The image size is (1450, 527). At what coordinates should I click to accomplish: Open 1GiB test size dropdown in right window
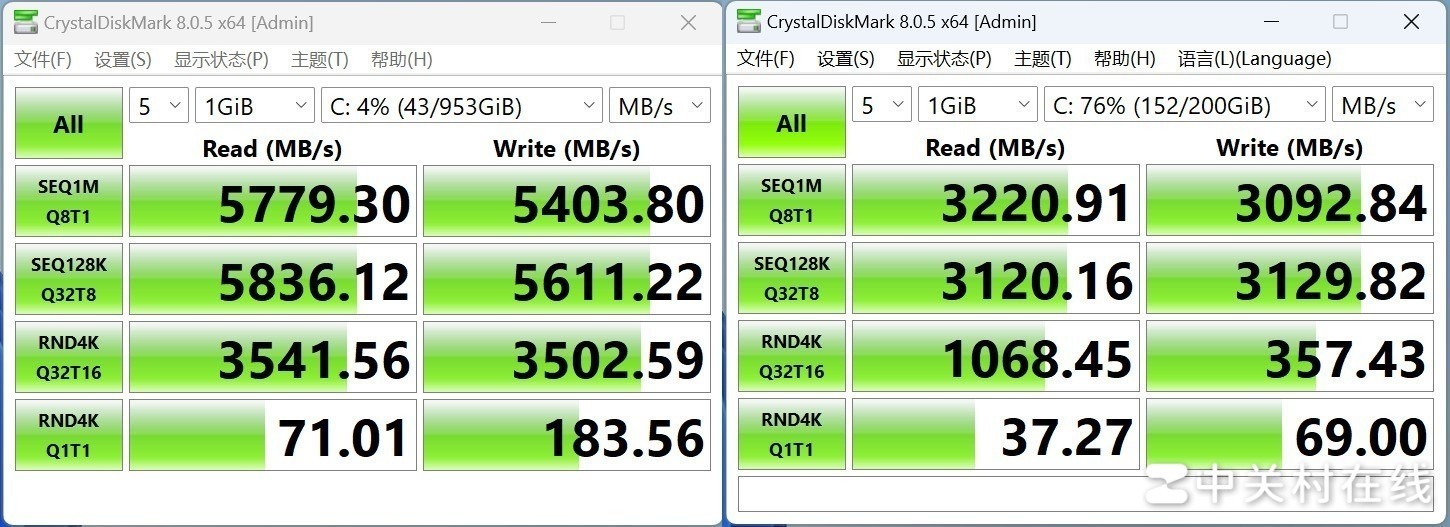pyautogui.click(x=978, y=105)
